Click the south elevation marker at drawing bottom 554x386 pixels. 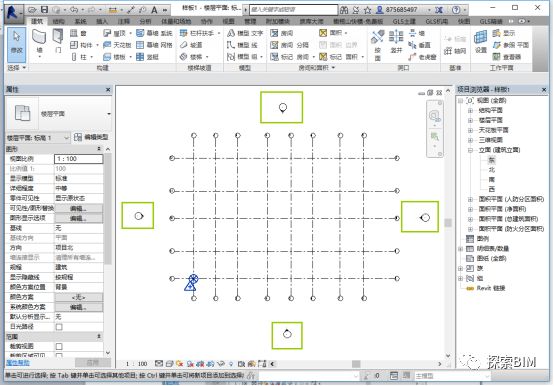[287, 333]
